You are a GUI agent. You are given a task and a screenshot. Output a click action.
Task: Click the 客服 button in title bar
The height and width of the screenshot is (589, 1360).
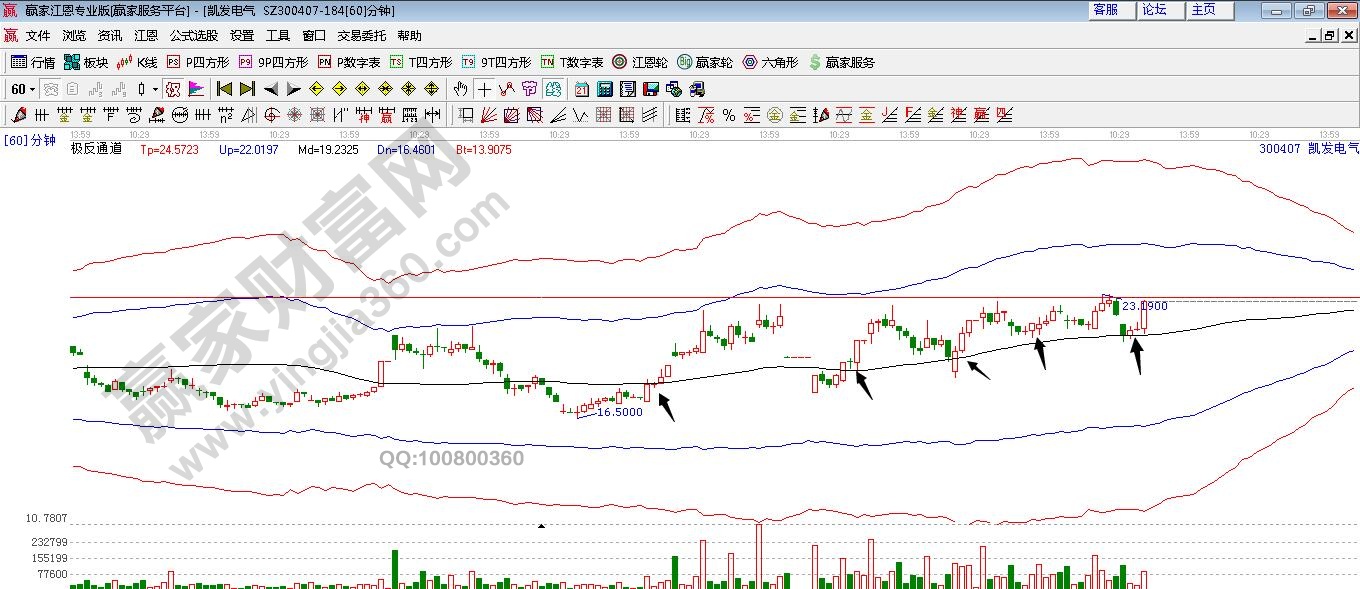[x=1105, y=10]
